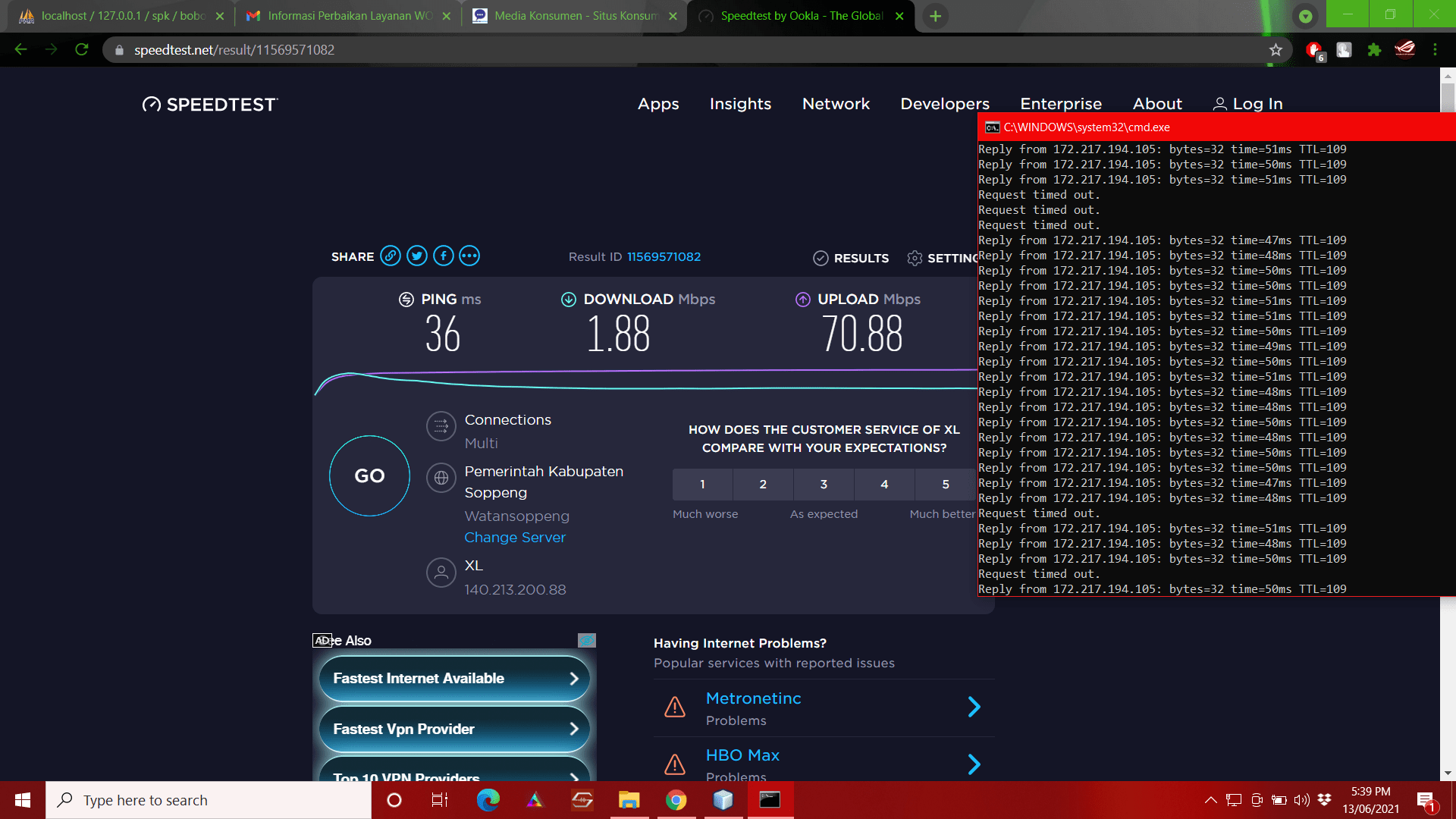Open Apps menu item
1456x819 pixels.
point(658,104)
